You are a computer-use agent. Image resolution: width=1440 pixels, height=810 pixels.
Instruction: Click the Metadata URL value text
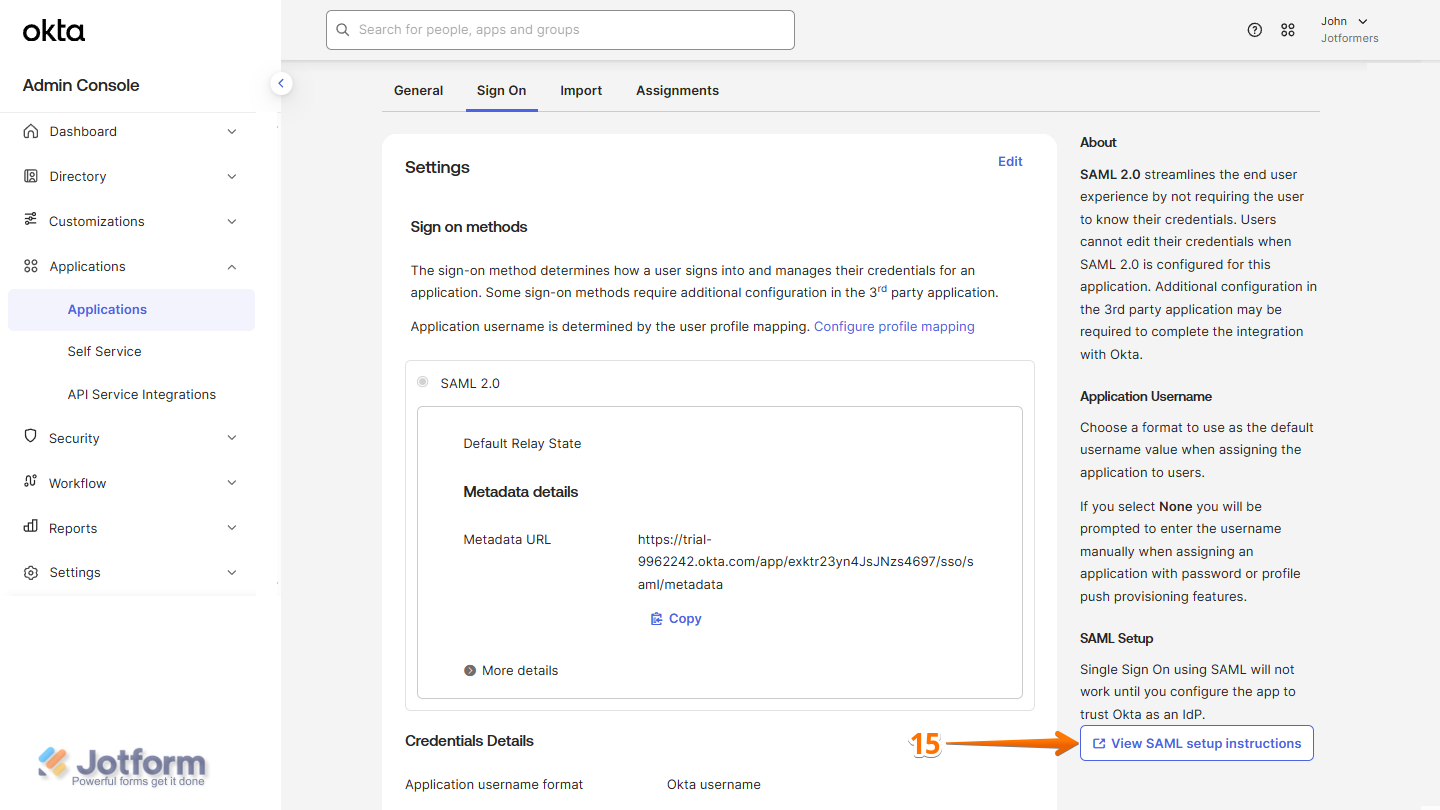pyautogui.click(x=805, y=562)
